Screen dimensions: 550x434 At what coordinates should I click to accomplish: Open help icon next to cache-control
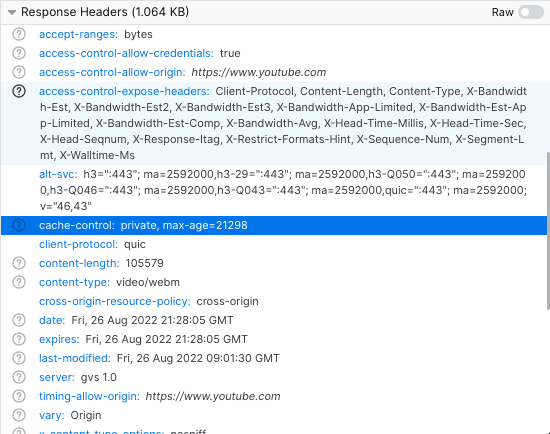19,225
